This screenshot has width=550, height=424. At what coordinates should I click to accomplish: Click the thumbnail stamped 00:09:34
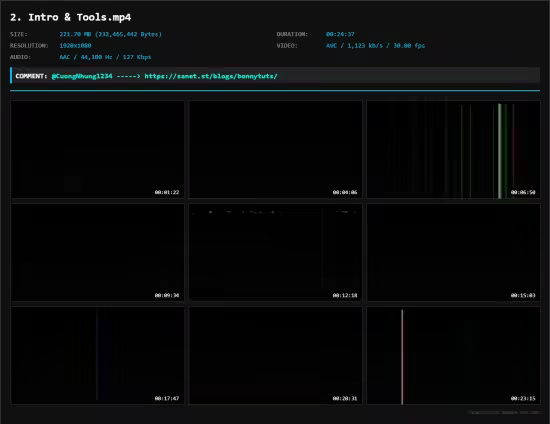[x=98, y=253]
